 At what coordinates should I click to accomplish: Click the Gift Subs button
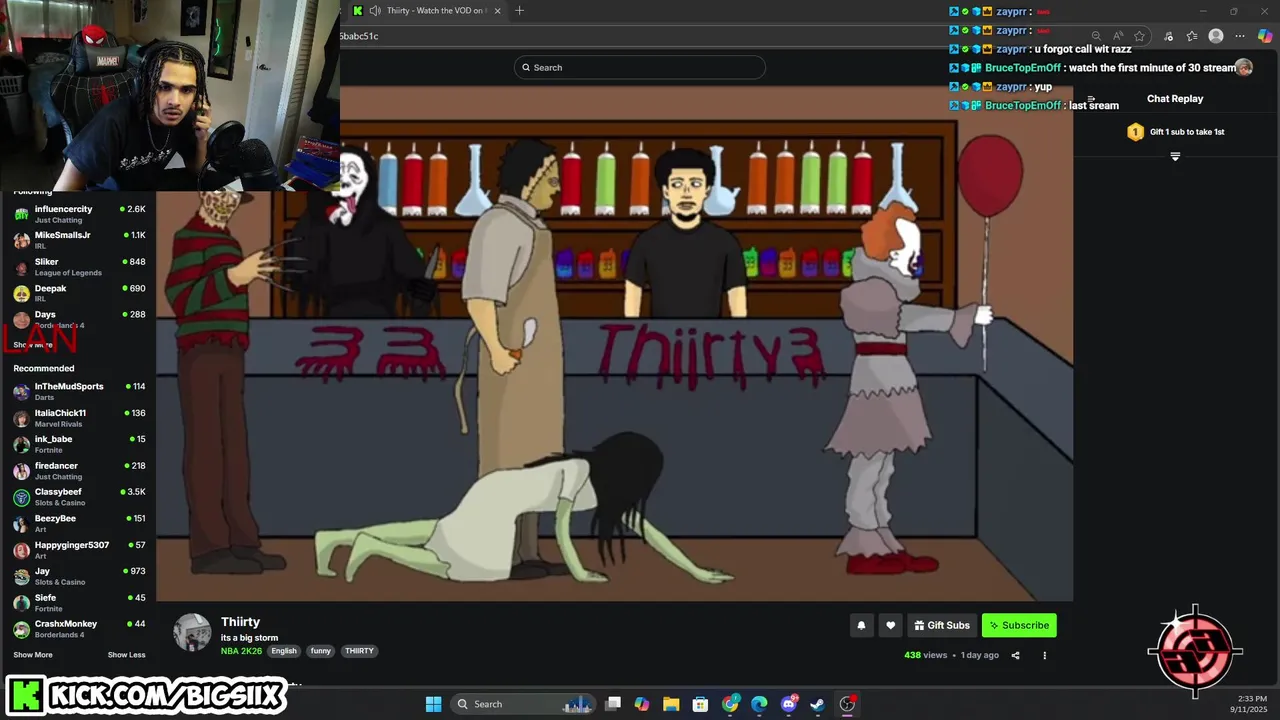click(942, 625)
